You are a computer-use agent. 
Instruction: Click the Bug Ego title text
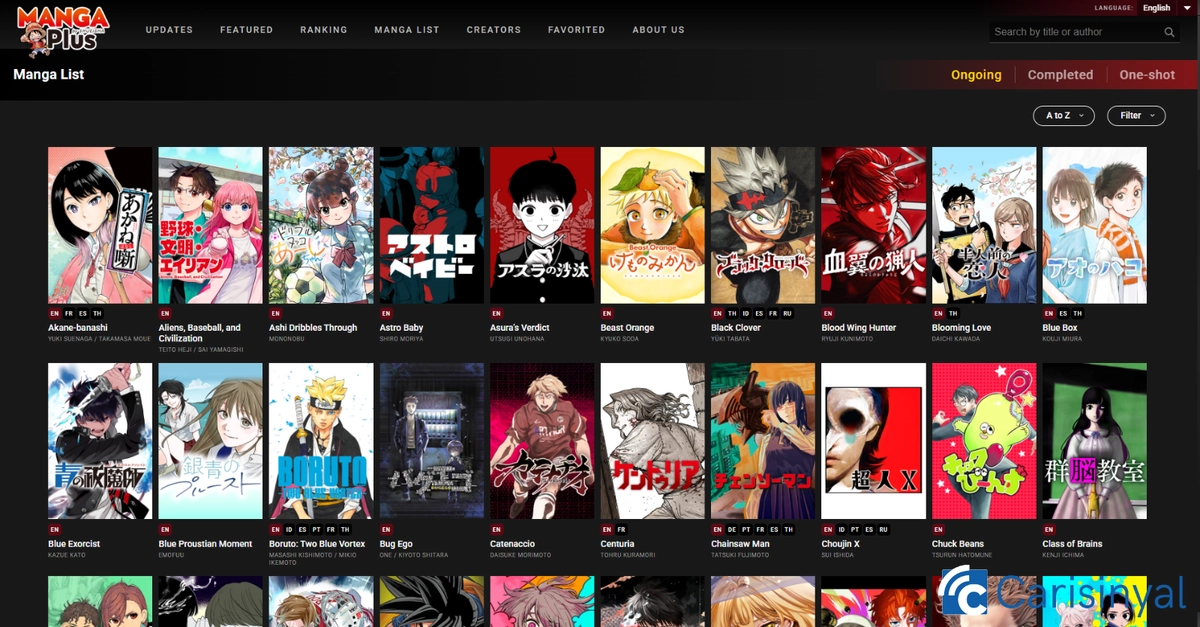396,544
